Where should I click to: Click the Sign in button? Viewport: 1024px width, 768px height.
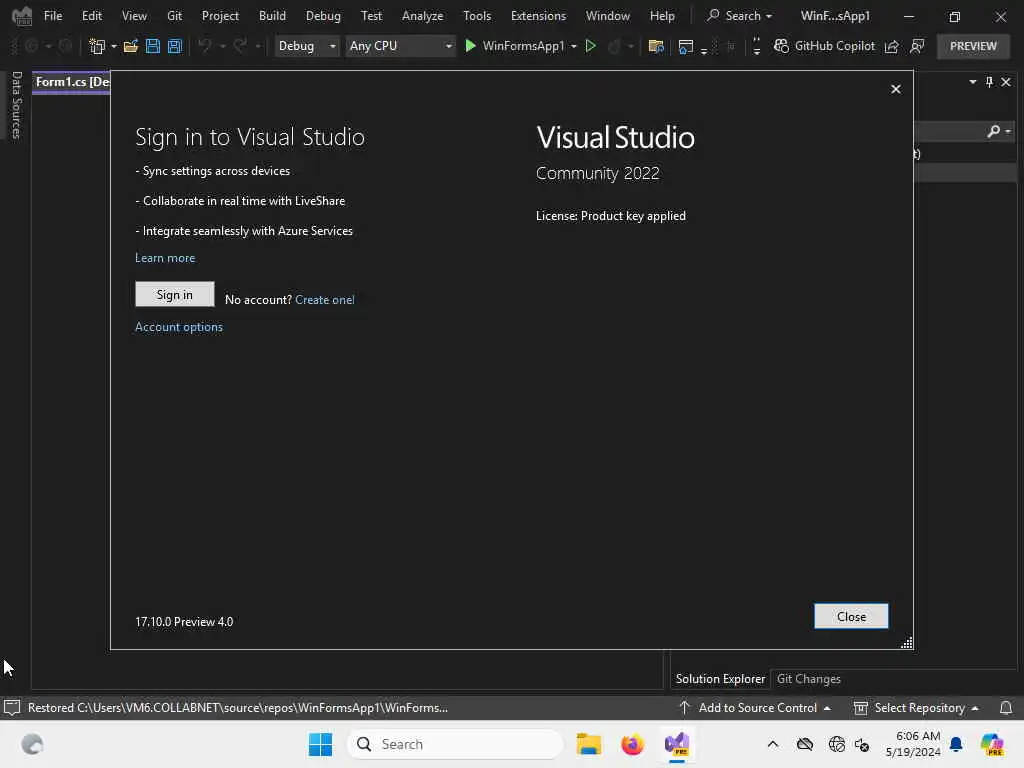pos(174,295)
